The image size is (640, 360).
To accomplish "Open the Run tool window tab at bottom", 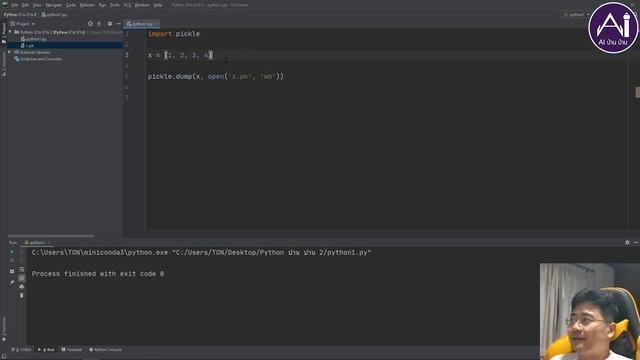I will pos(47,349).
